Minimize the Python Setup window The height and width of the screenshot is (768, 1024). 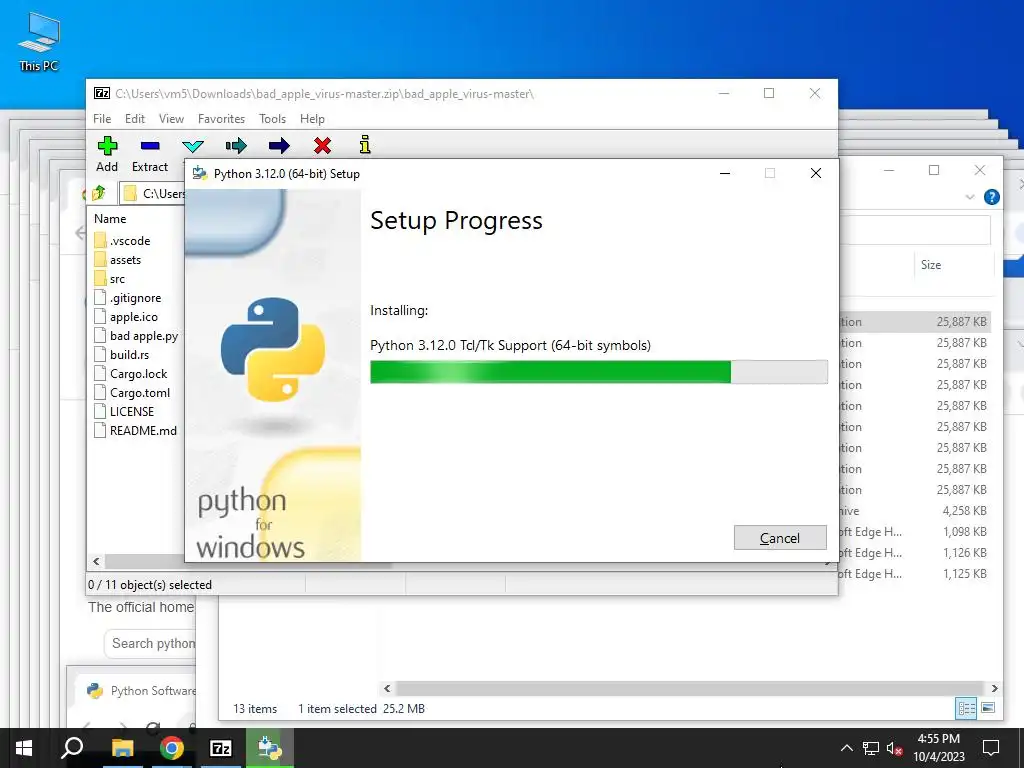pos(725,173)
